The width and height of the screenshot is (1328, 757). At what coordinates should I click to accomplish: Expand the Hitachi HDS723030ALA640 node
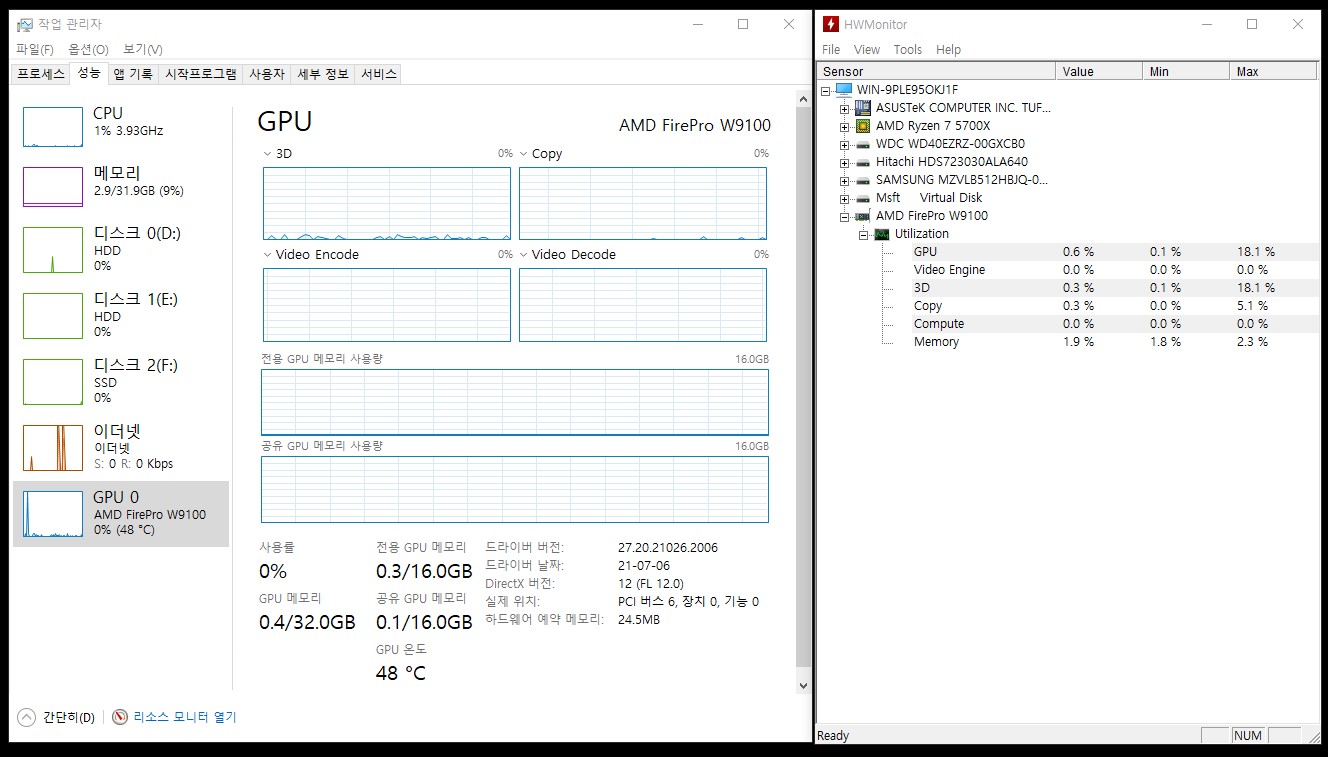click(844, 162)
